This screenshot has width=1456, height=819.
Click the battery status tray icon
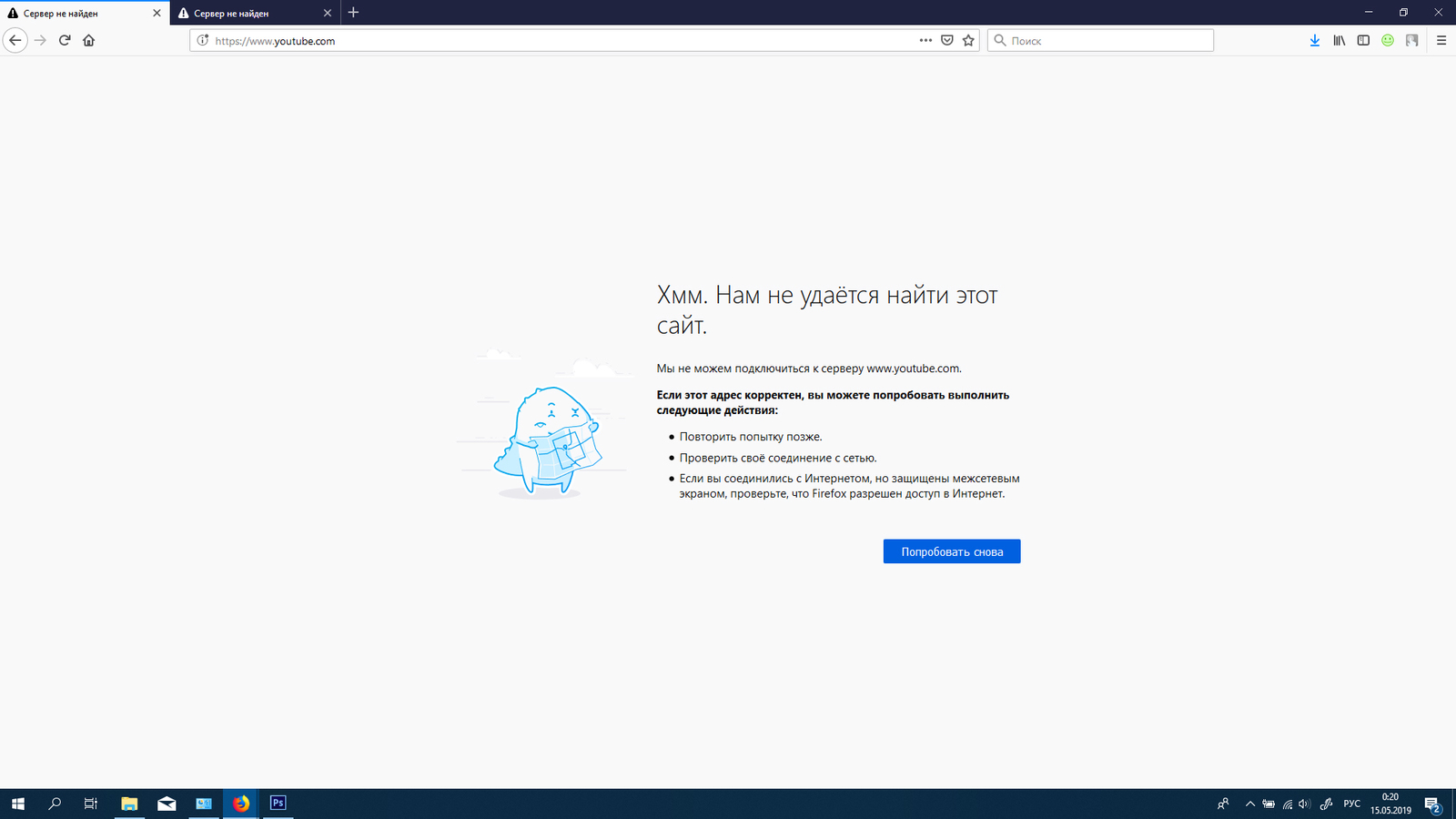1269,804
